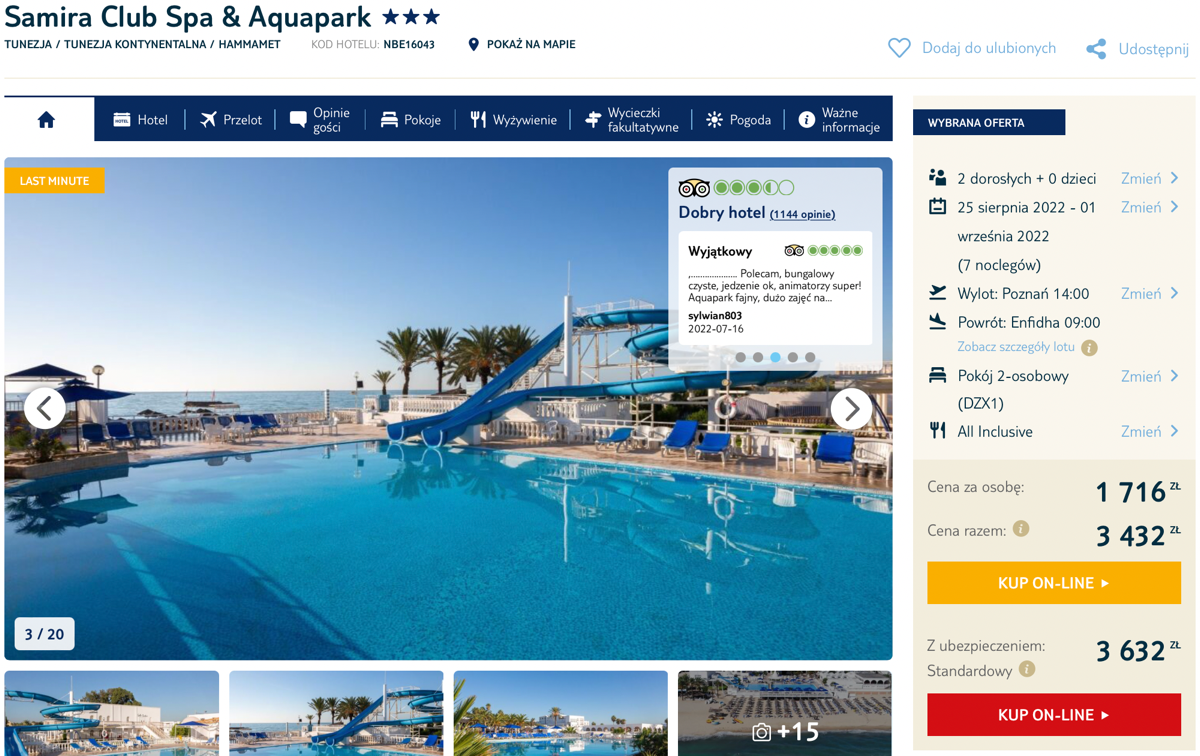
Task: Open the Pogoda tab
Action: (x=738, y=120)
